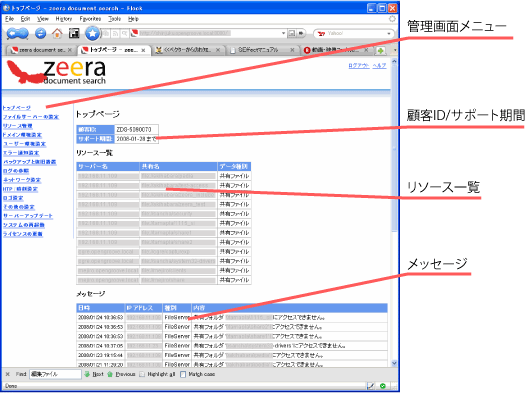Open the Help menu
The height and width of the screenshot is (393, 526).
pyautogui.click(x=133, y=19)
